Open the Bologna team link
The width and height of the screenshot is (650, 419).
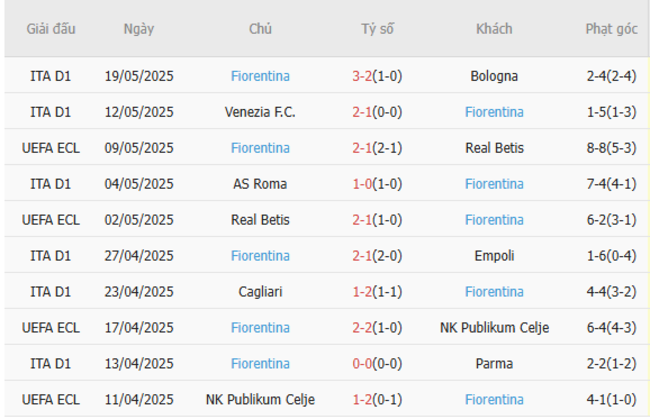pyautogui.click(x=494, y=76)
